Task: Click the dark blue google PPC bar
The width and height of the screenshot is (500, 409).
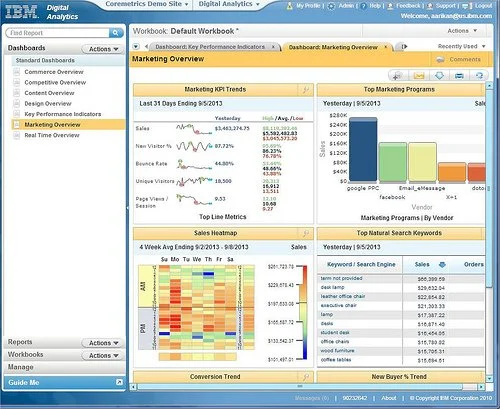Action: (363, 149)
